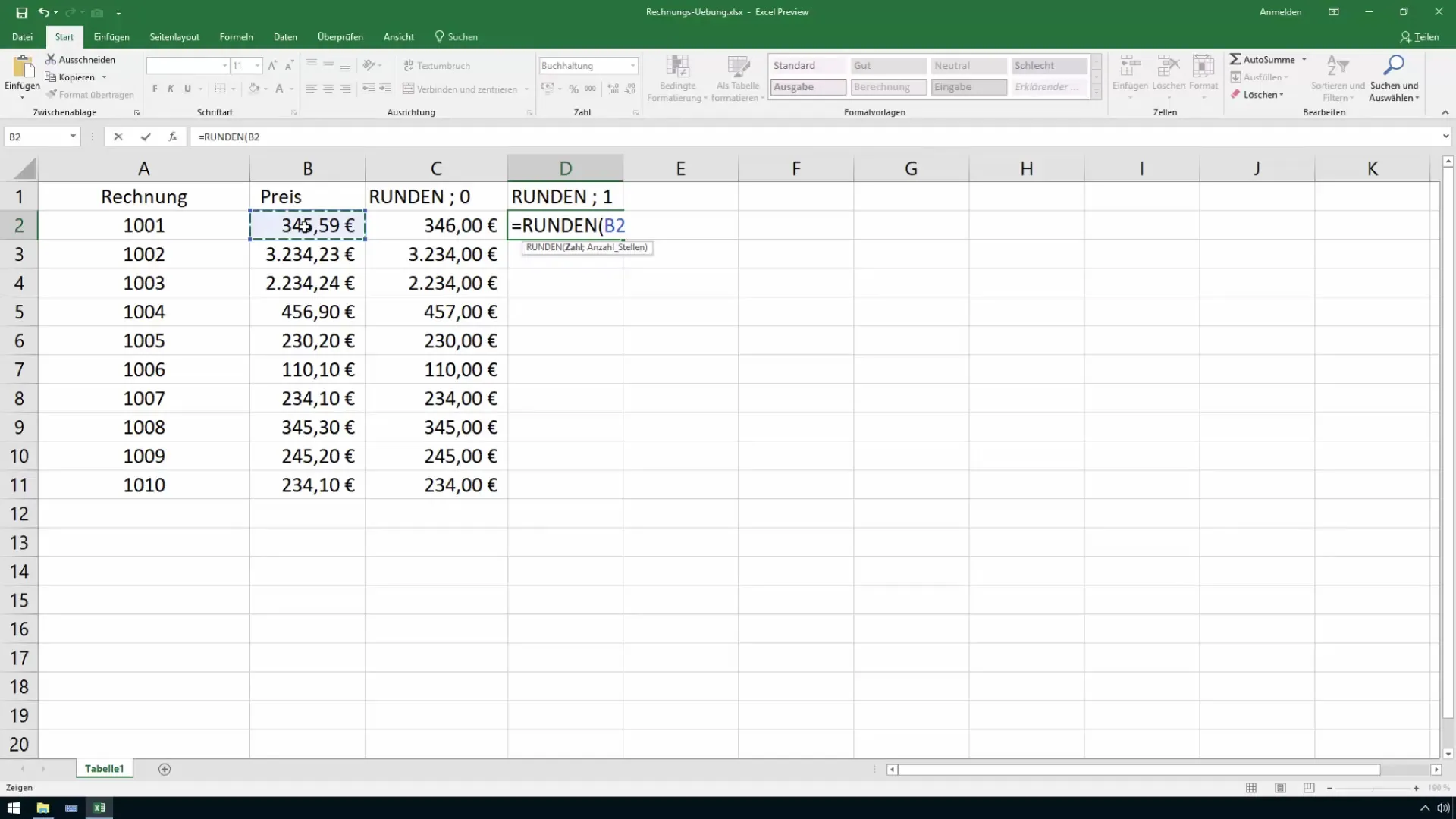Select column header E
Image resolution: width=1456 pixels, height=819 pixels.
[680, 168]
